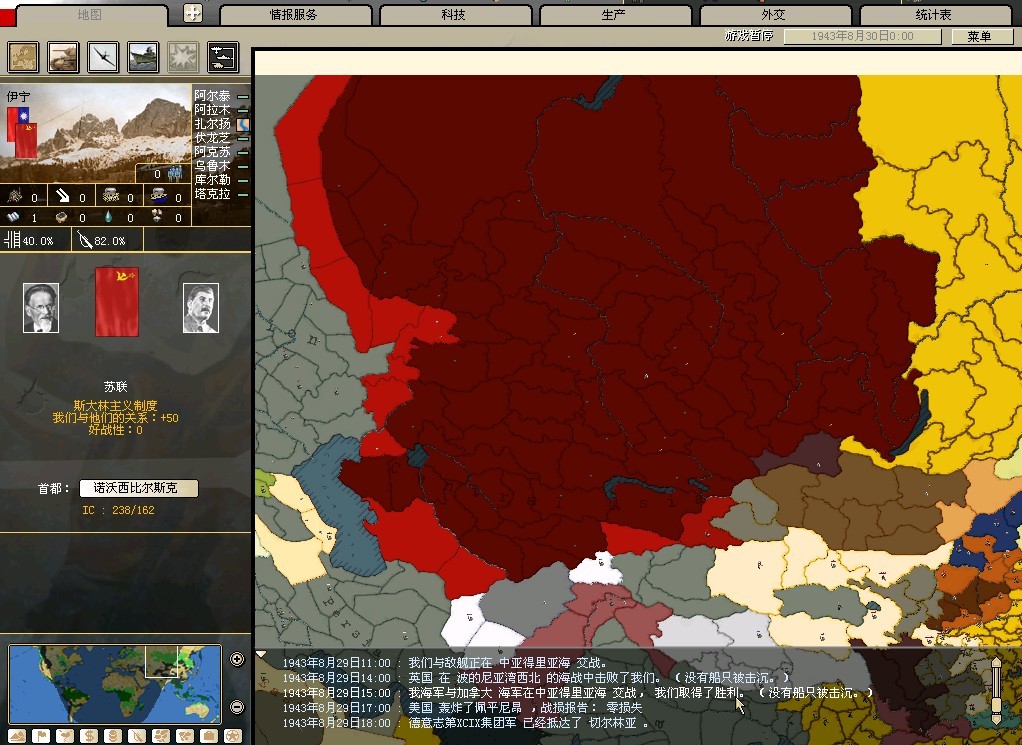
Task: Select adjacent province 乌鲁木
Action: 212,166
